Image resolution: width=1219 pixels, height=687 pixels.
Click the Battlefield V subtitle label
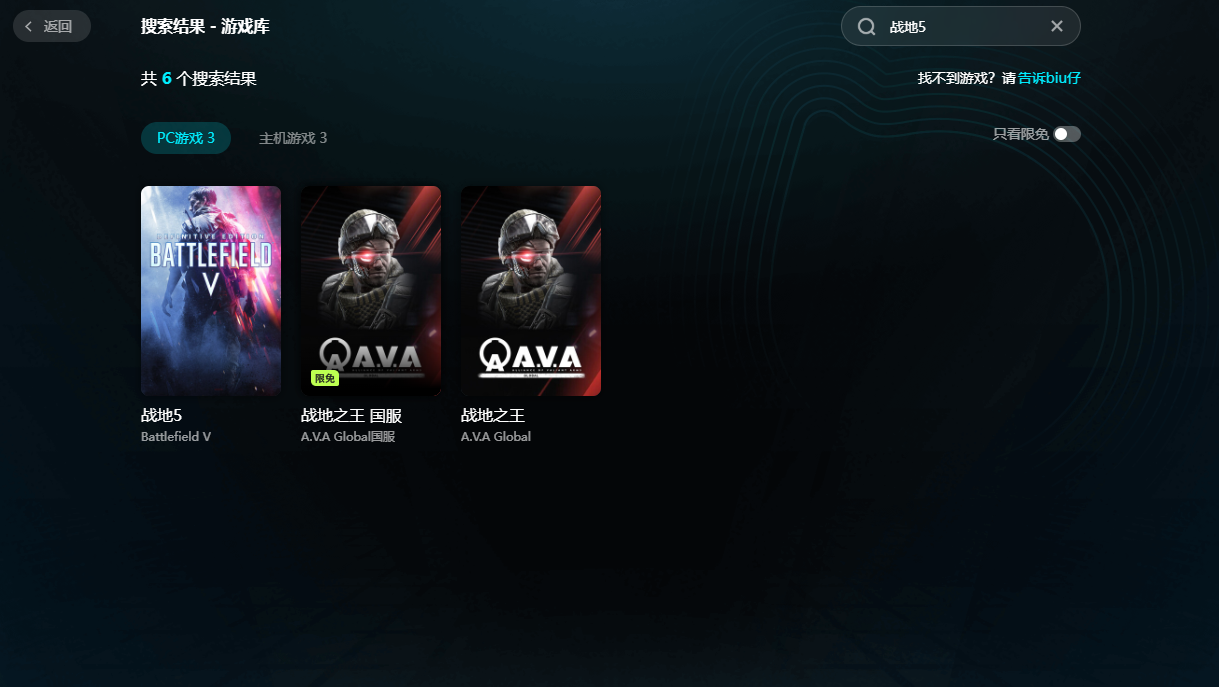pos(176,437)
